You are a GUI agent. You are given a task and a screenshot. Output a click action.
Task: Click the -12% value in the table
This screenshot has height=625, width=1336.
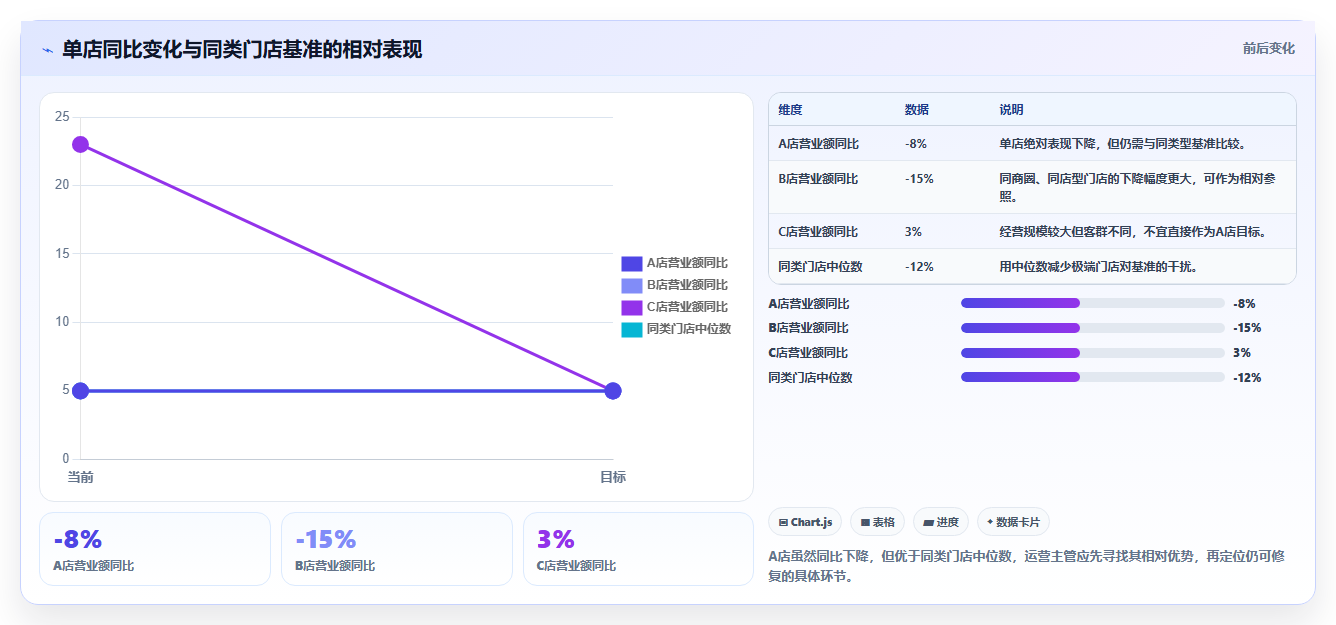coord(919,267)
